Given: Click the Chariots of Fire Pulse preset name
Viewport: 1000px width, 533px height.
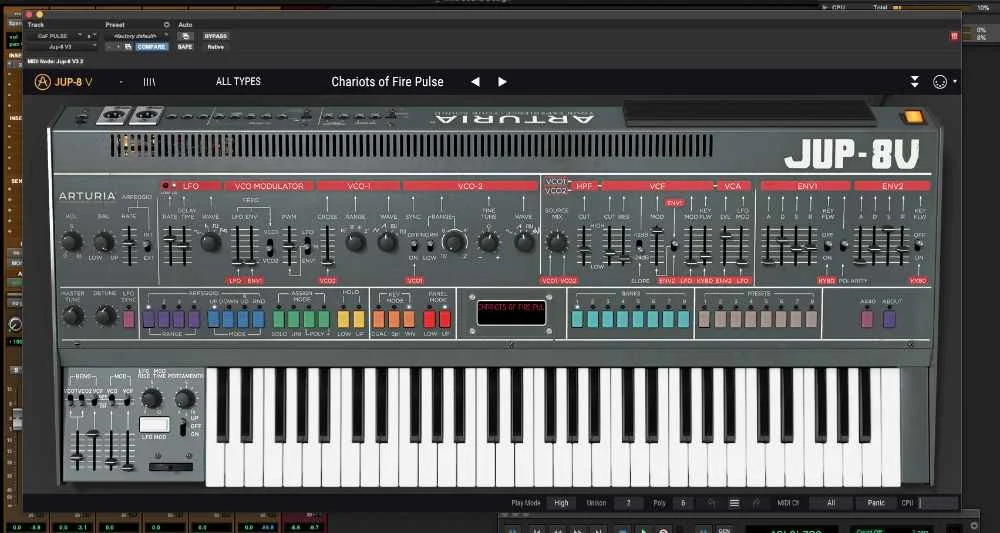Looking at the screenshot, I should 387,82.
